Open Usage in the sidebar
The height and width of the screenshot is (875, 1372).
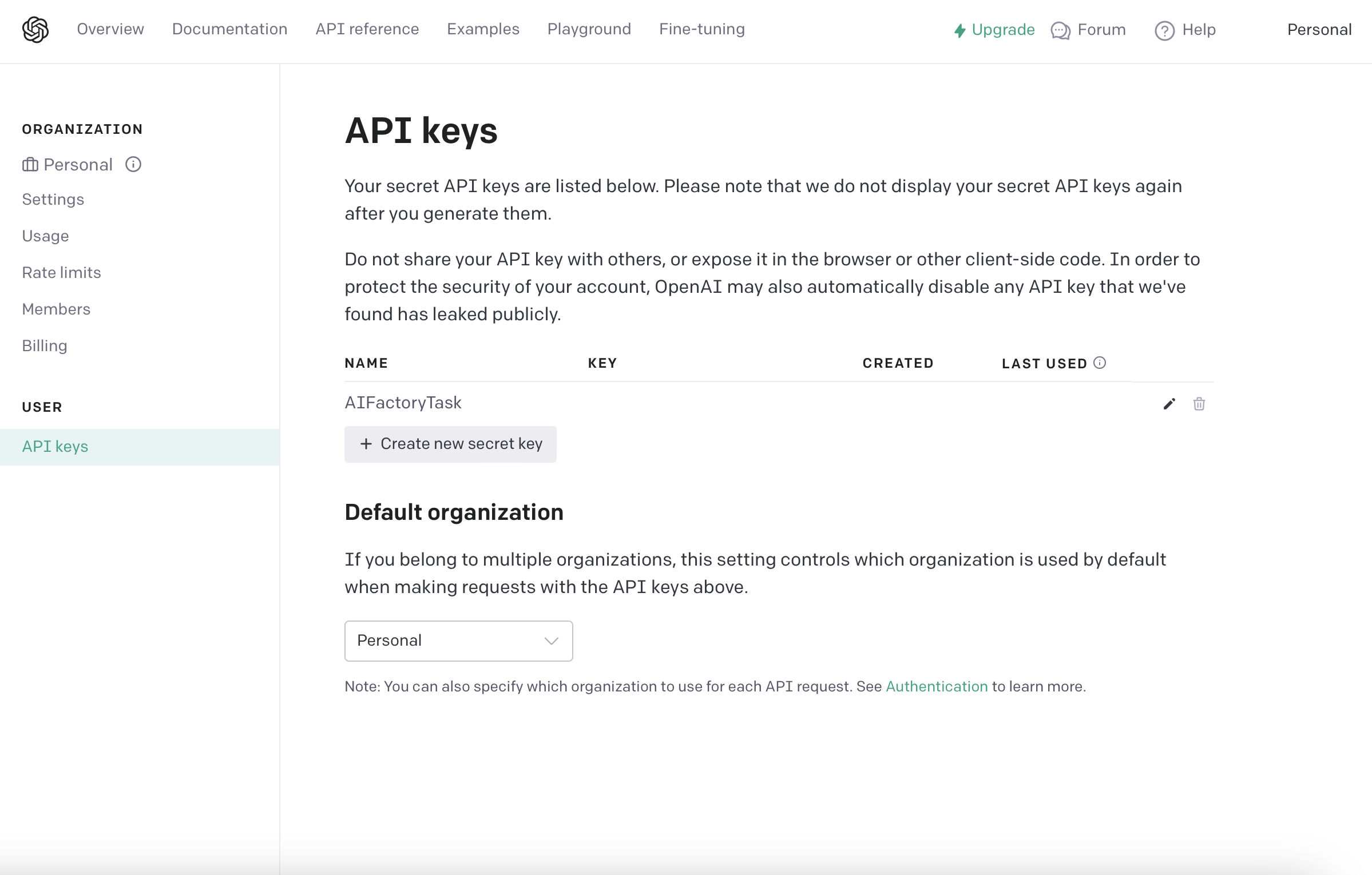46,236
